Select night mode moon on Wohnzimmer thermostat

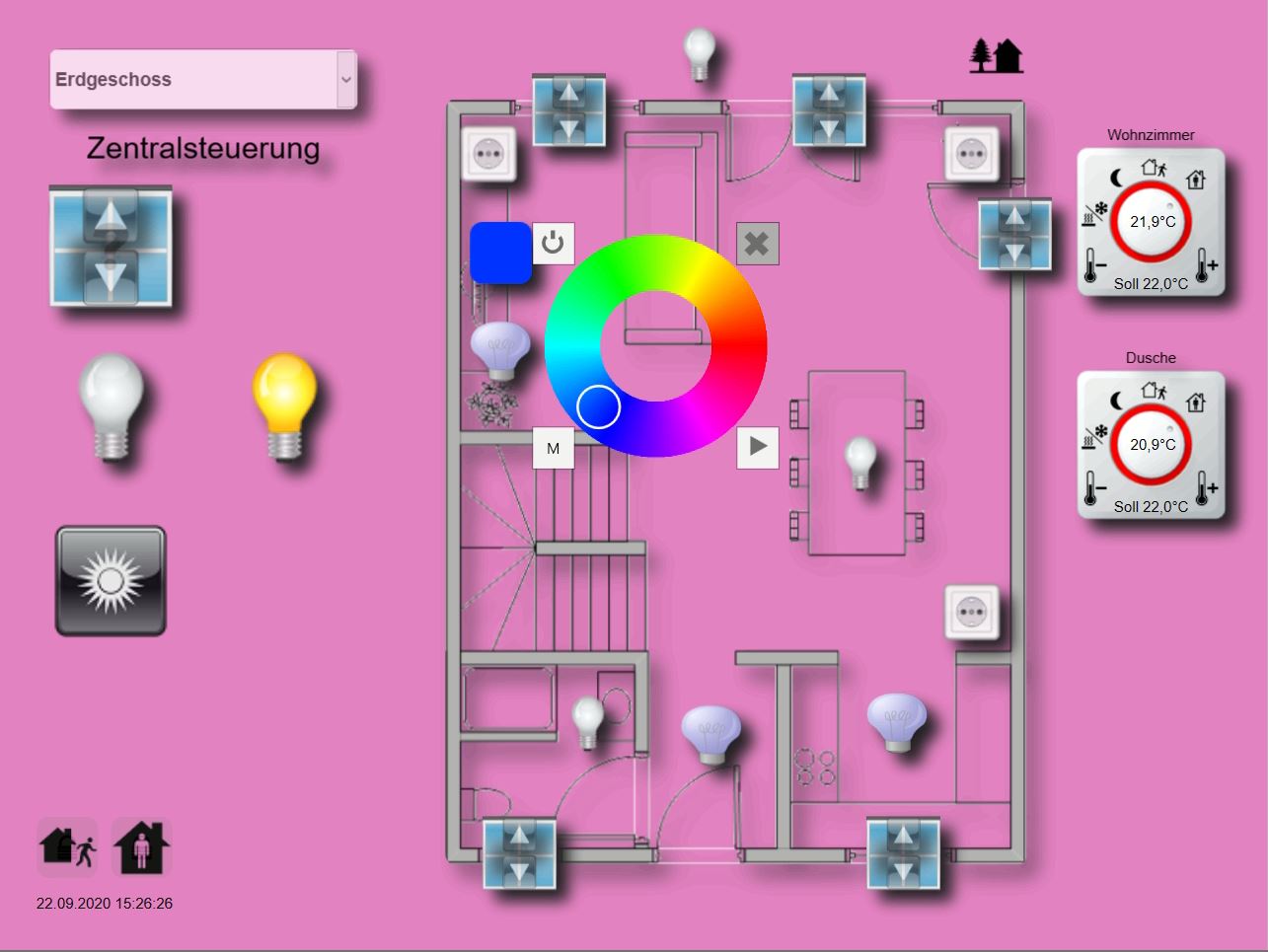coord(1116,178)
